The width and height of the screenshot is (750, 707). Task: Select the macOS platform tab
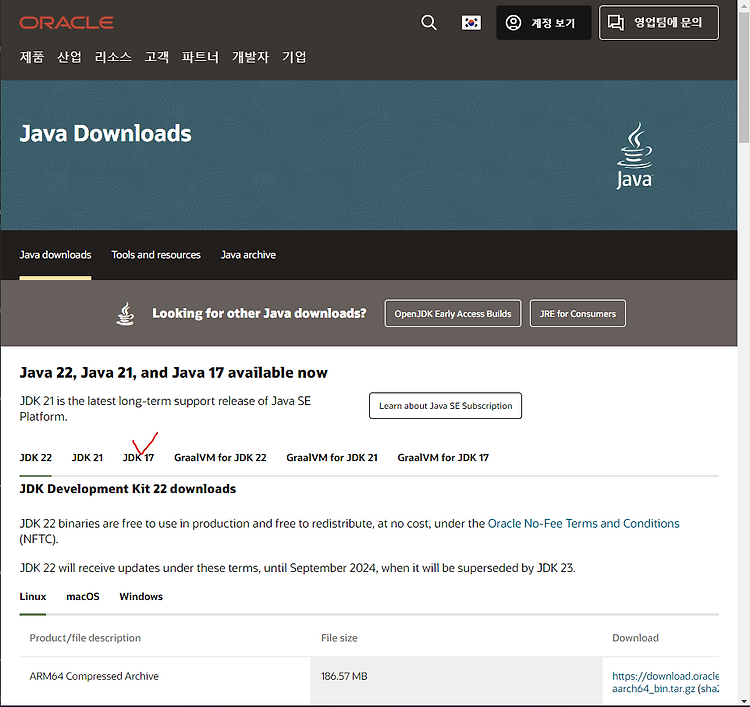click(x=83, y=597)
